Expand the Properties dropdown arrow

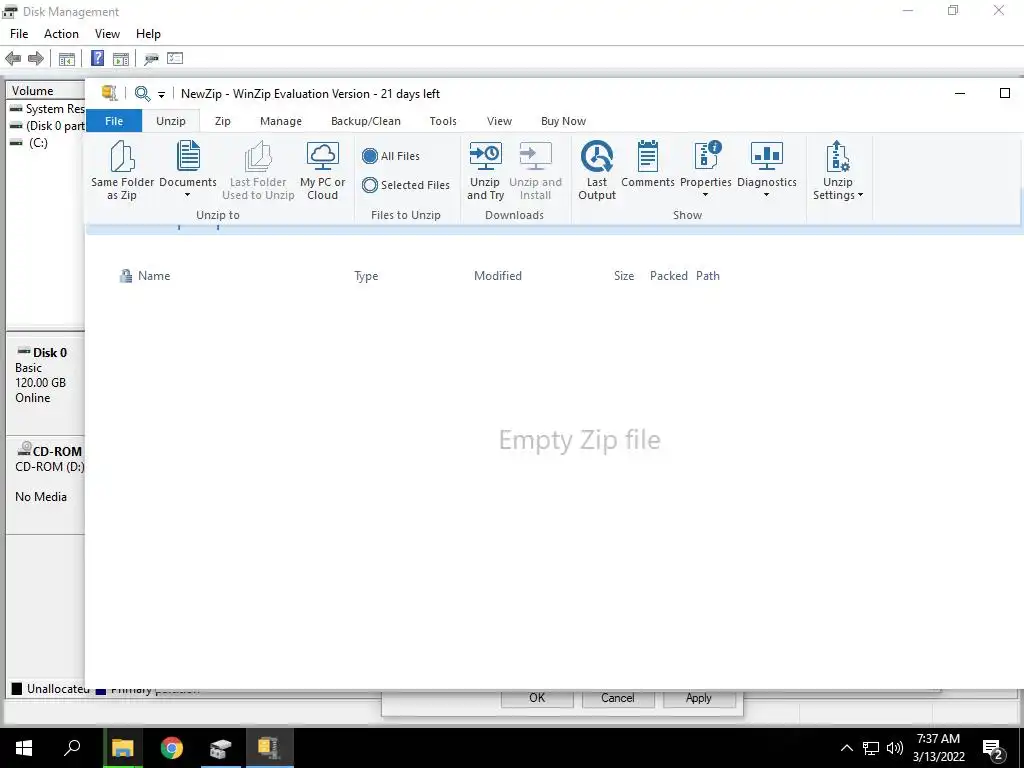click(x=705, y=195)
